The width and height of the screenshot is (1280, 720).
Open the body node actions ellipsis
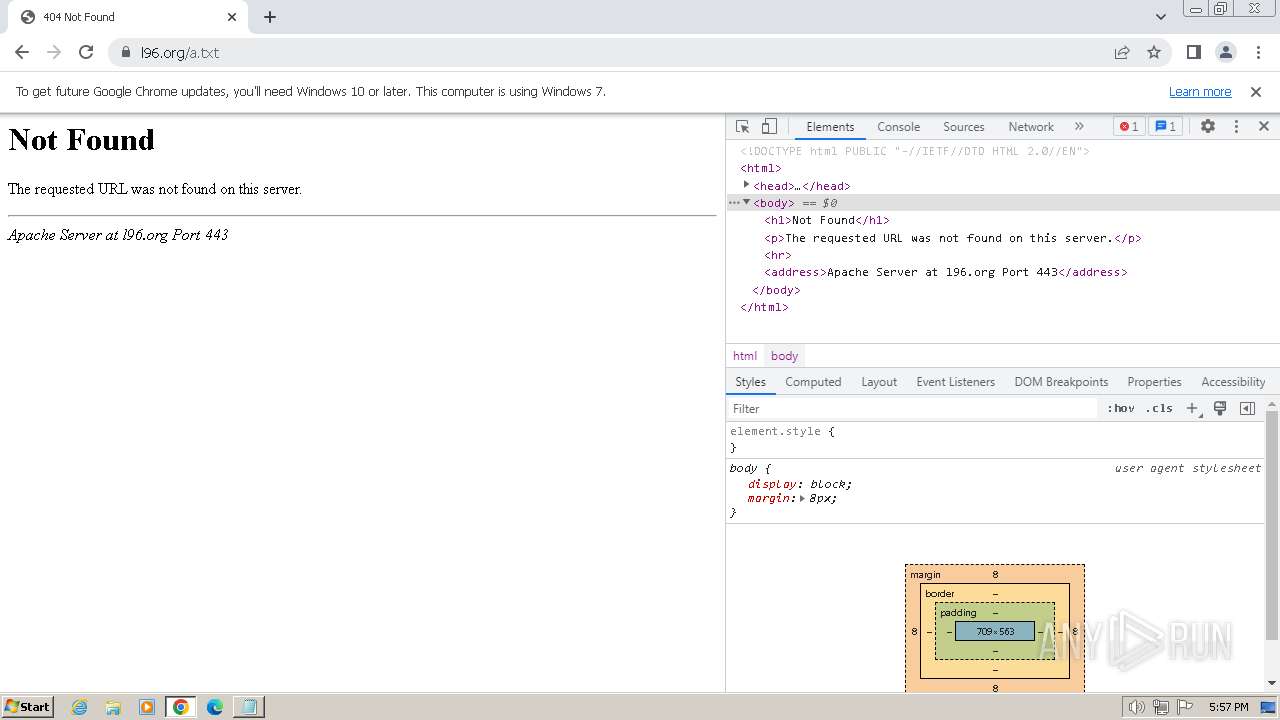734,203
